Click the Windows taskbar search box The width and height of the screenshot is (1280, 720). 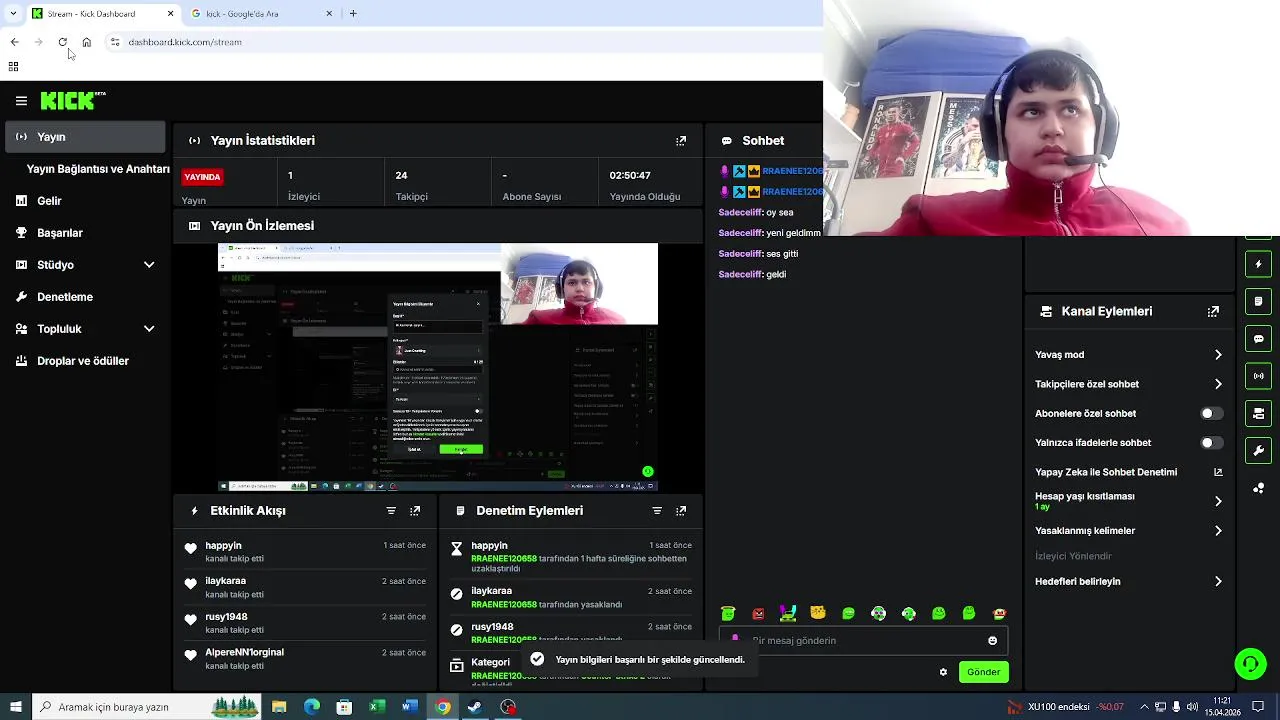146,707
